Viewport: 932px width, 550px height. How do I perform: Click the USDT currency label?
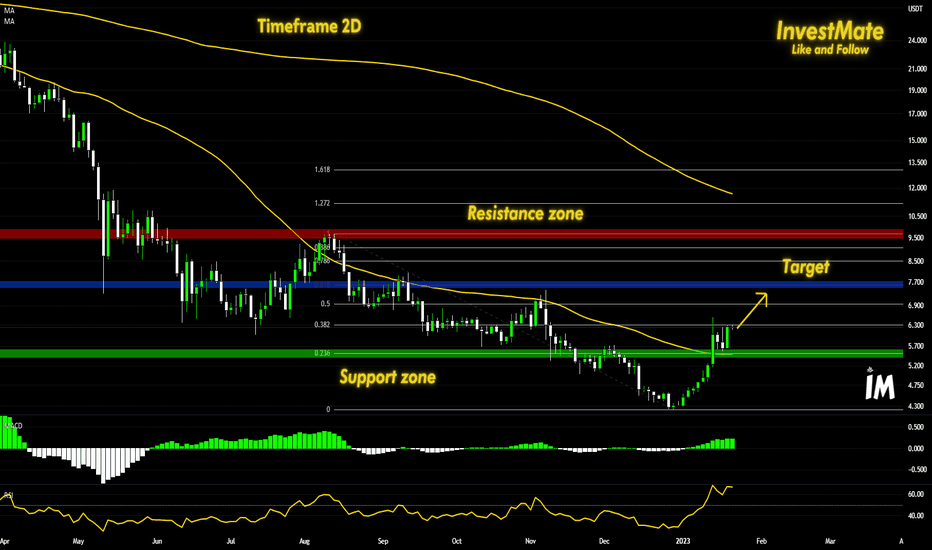[915, 9]
